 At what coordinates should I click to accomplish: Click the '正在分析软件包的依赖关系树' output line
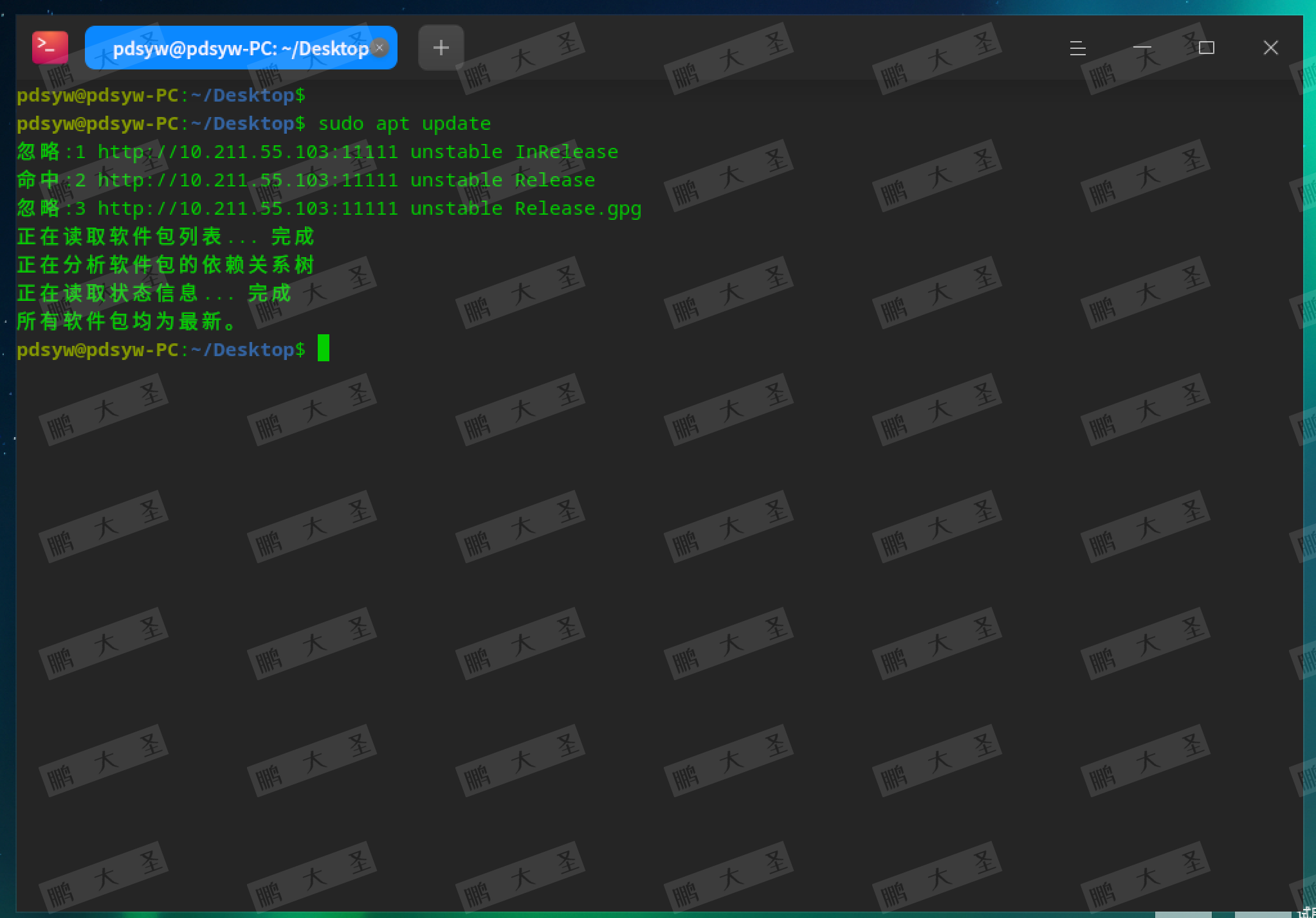coord(165,265)
